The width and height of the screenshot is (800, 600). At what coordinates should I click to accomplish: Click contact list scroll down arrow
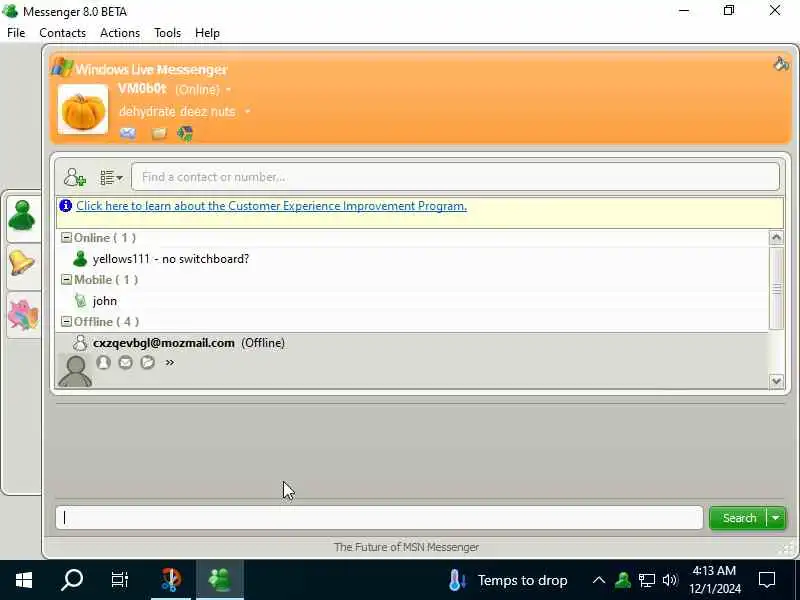pyautogui.click(x=776, y=381)
